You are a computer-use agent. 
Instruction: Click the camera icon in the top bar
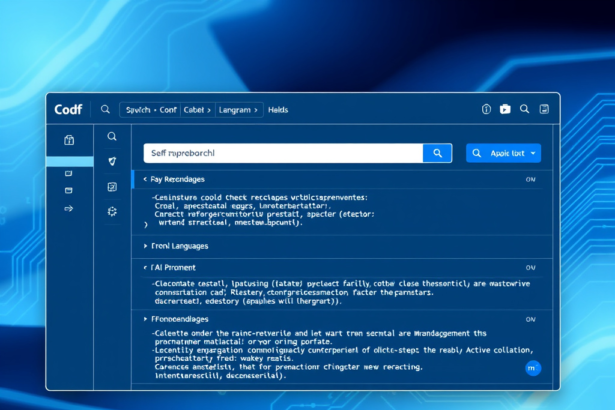506,109
